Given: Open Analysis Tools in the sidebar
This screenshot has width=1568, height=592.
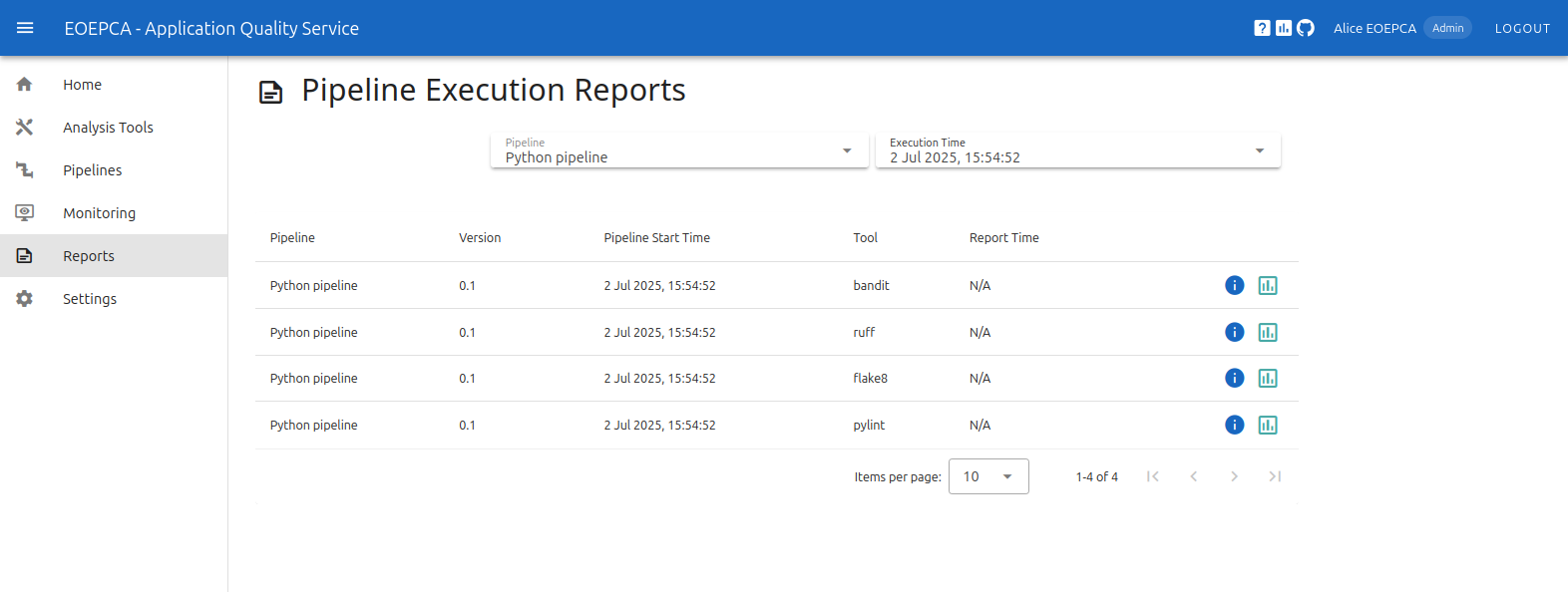Looking at the screenshot, I should [114, 128].
